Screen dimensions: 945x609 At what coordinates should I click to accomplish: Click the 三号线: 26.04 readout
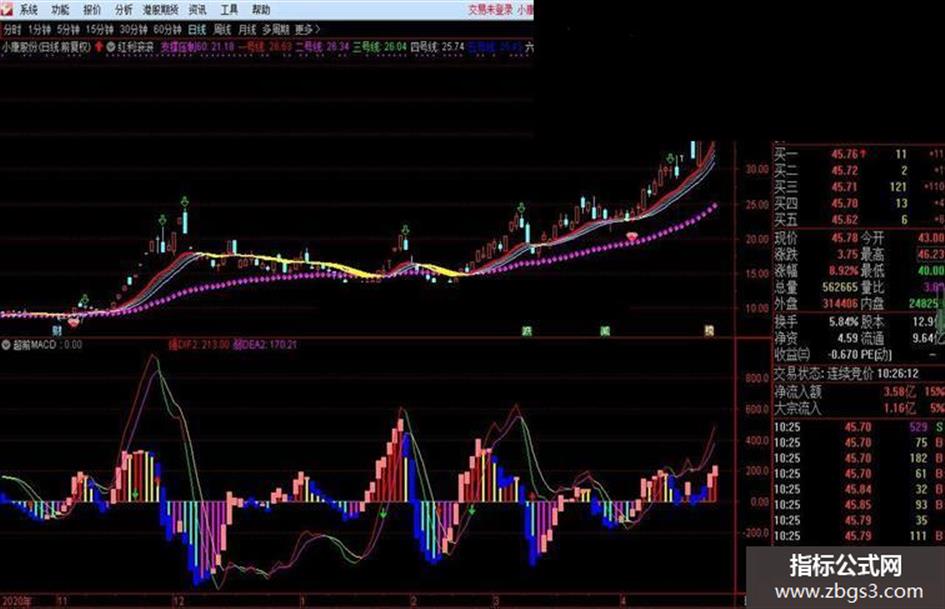(x=380, y=46)
